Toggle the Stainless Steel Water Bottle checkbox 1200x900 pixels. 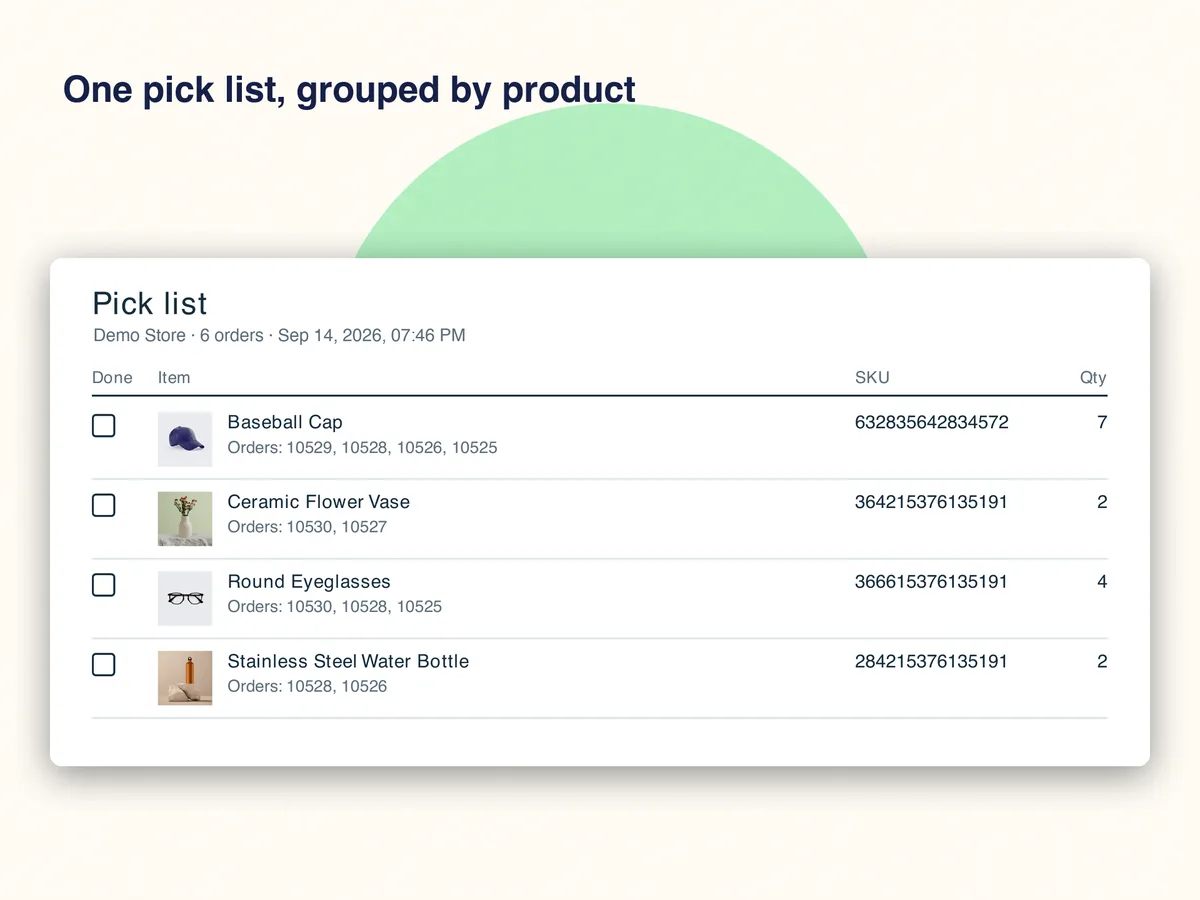click(104, 665)
